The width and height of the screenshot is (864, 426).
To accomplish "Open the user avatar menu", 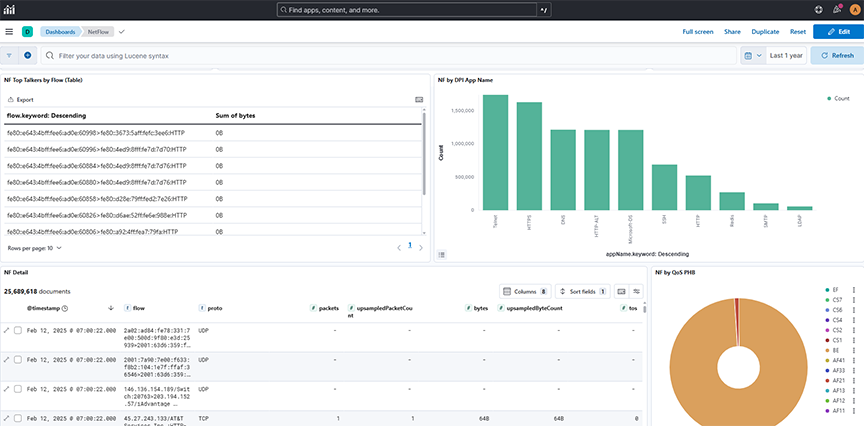I will point(854,9).
